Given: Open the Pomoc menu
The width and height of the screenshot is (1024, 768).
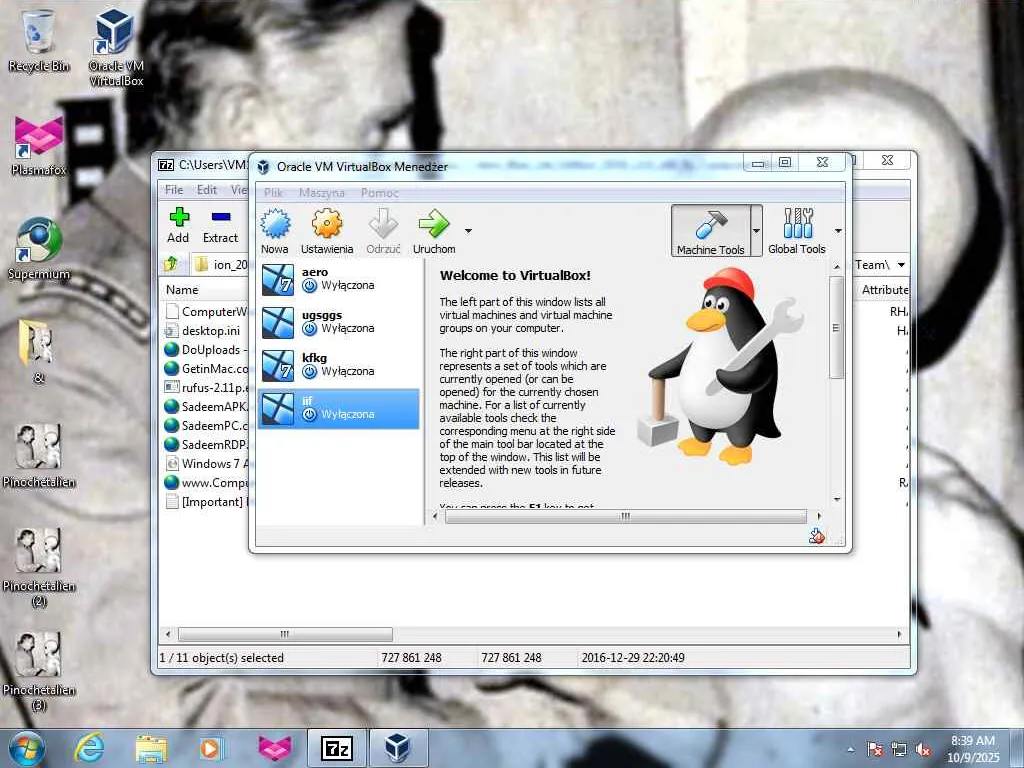Looking at the screenshot, I should click(379, 193).
